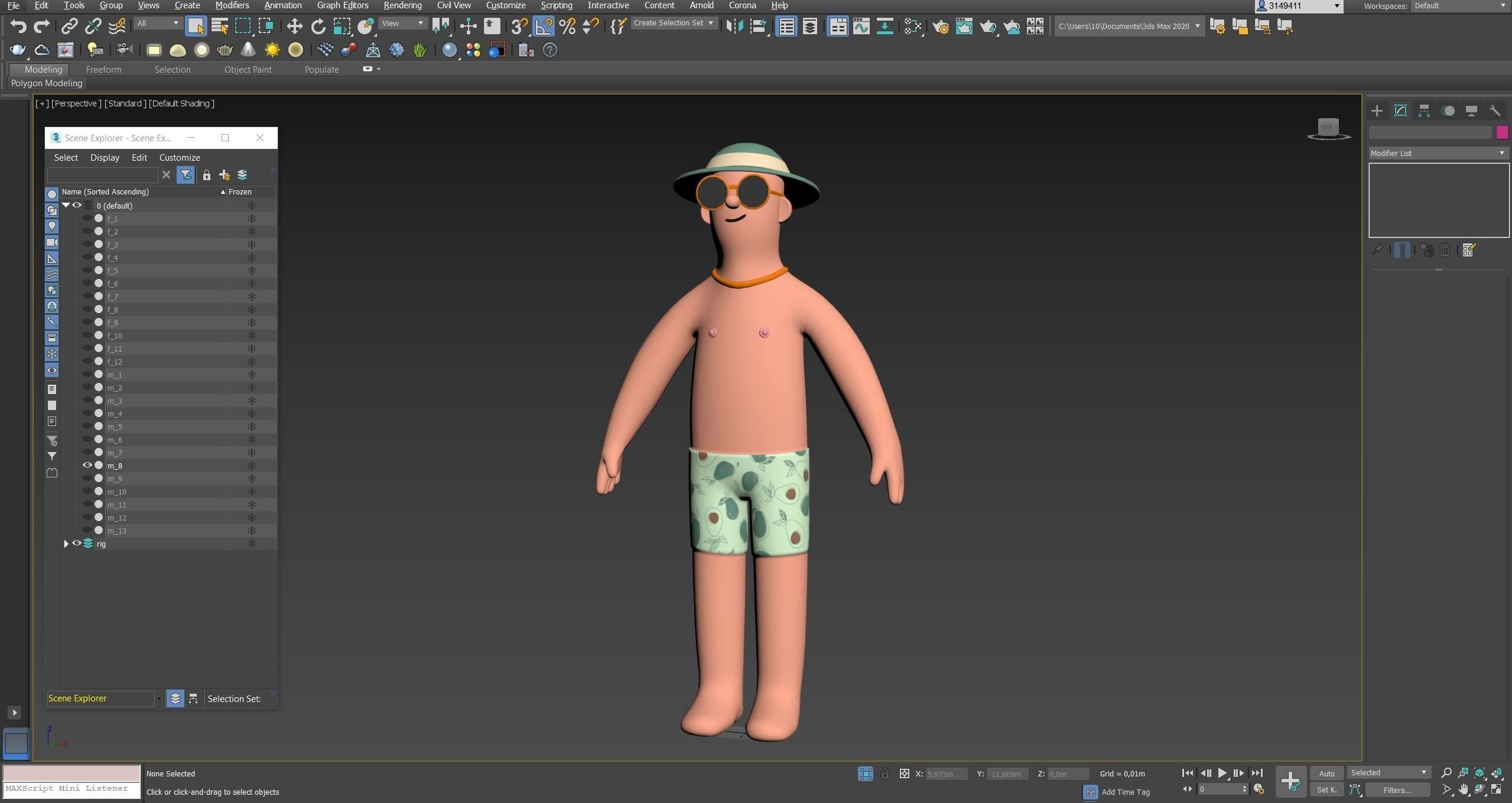Screen dimensions: 1512x803
Task: Click the Undo arrow icon
Action: pos(18,26)
